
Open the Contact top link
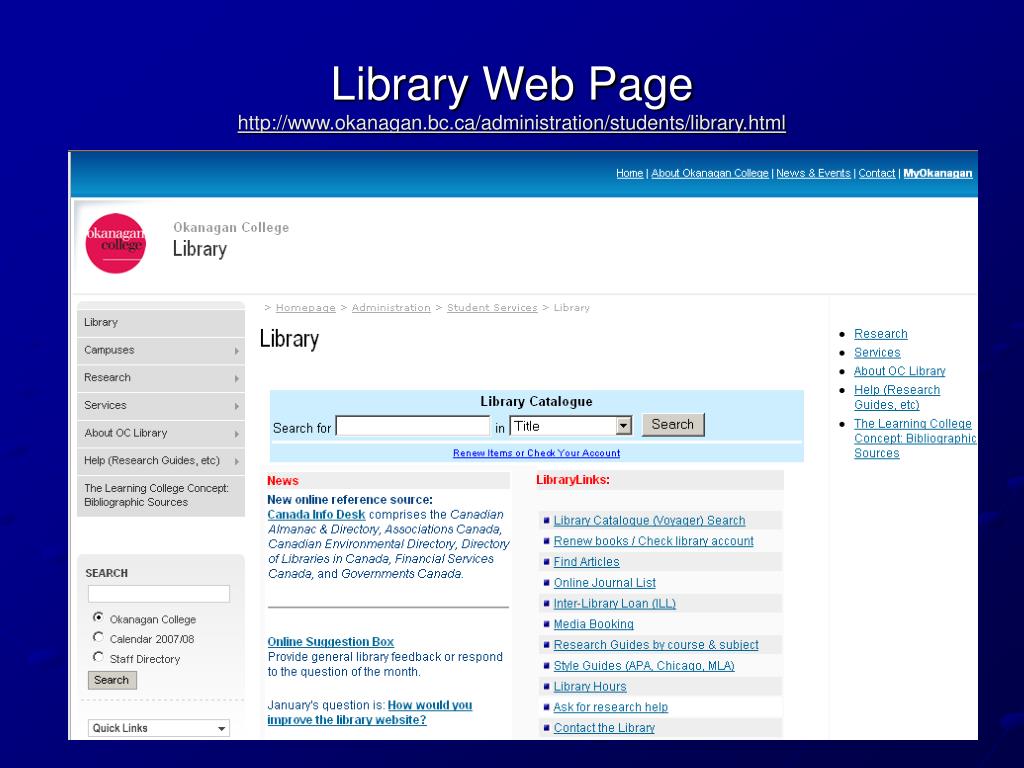(876, 173)
